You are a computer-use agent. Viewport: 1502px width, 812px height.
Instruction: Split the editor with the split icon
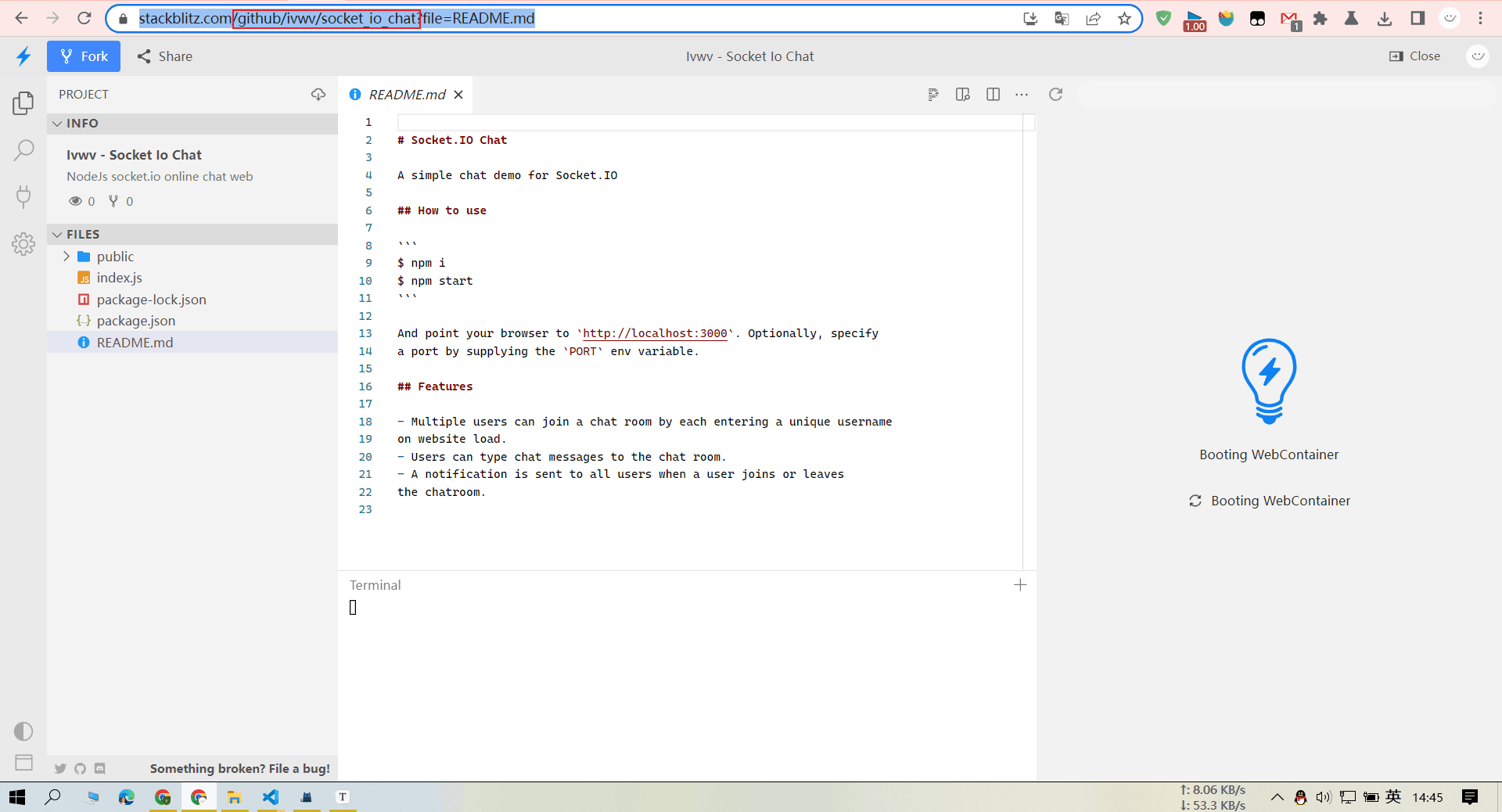click(993, 95)
